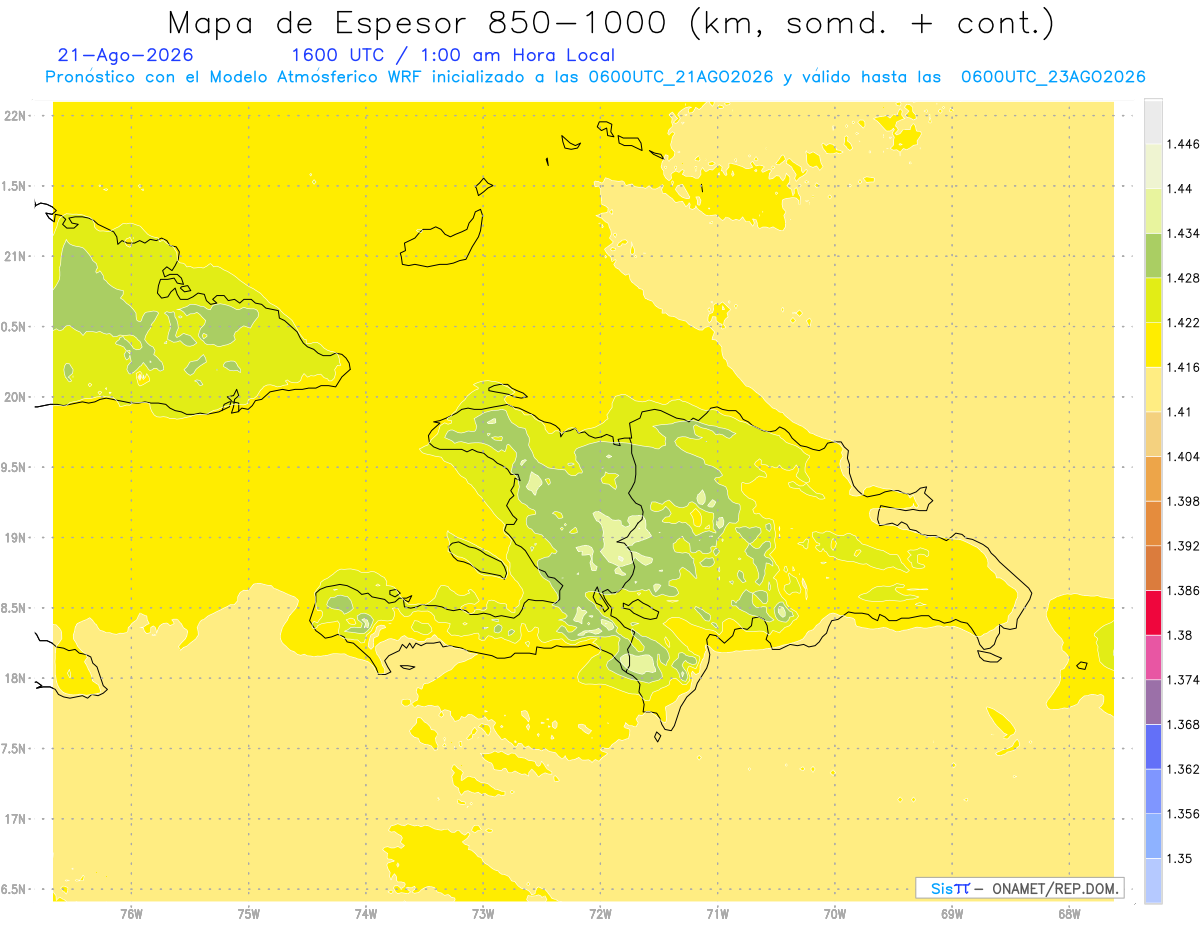Pick legend swatch between 1.422 and 1.428
The image size is (1200, 927).
[x=1153, y=300]
